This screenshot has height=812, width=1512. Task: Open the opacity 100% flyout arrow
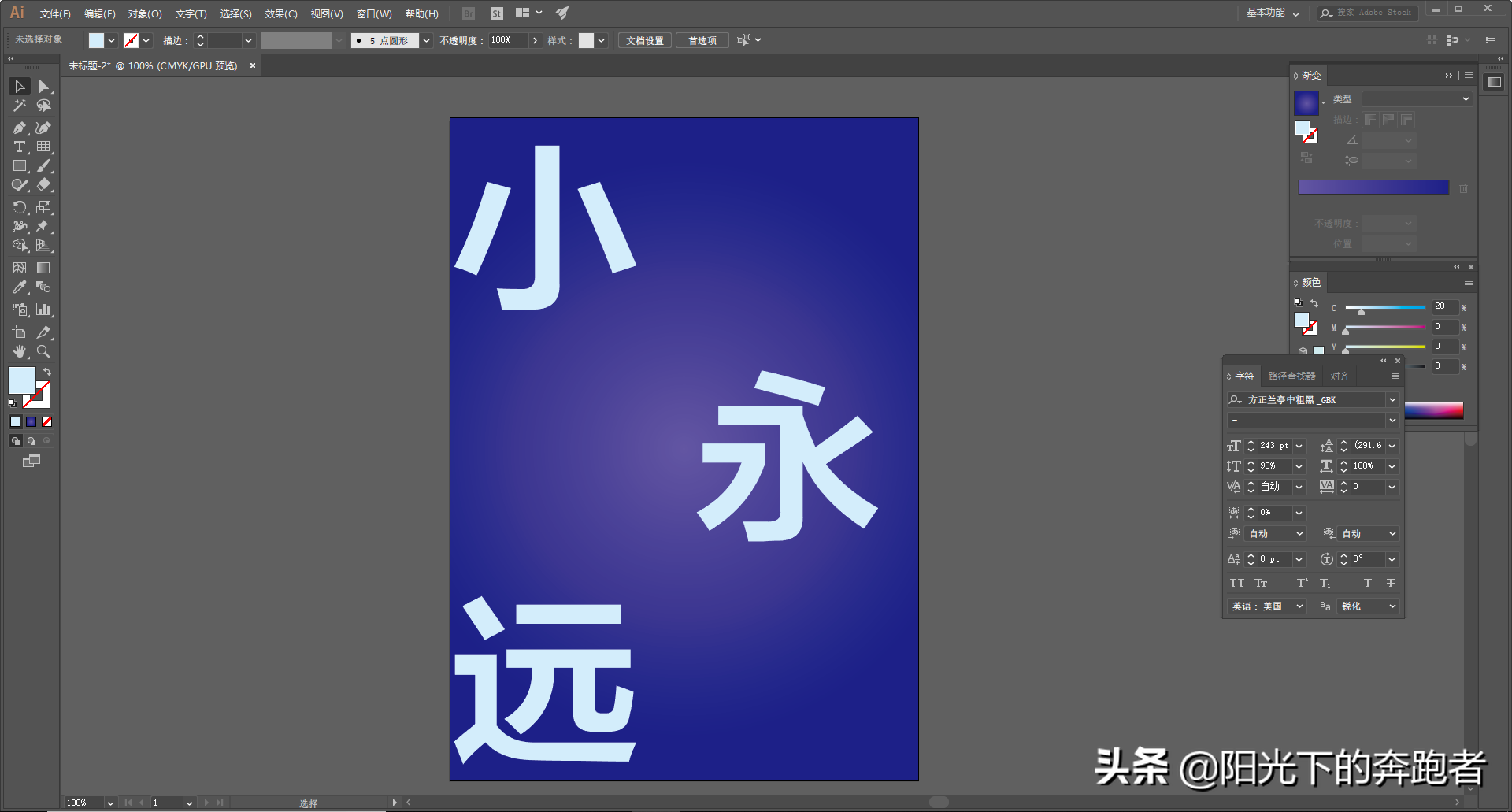coord(535,40)
